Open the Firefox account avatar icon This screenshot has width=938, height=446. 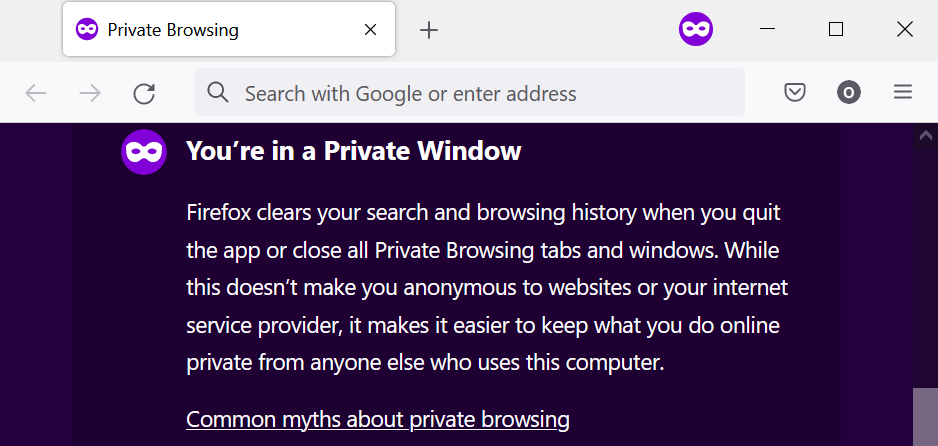[849, 93]
